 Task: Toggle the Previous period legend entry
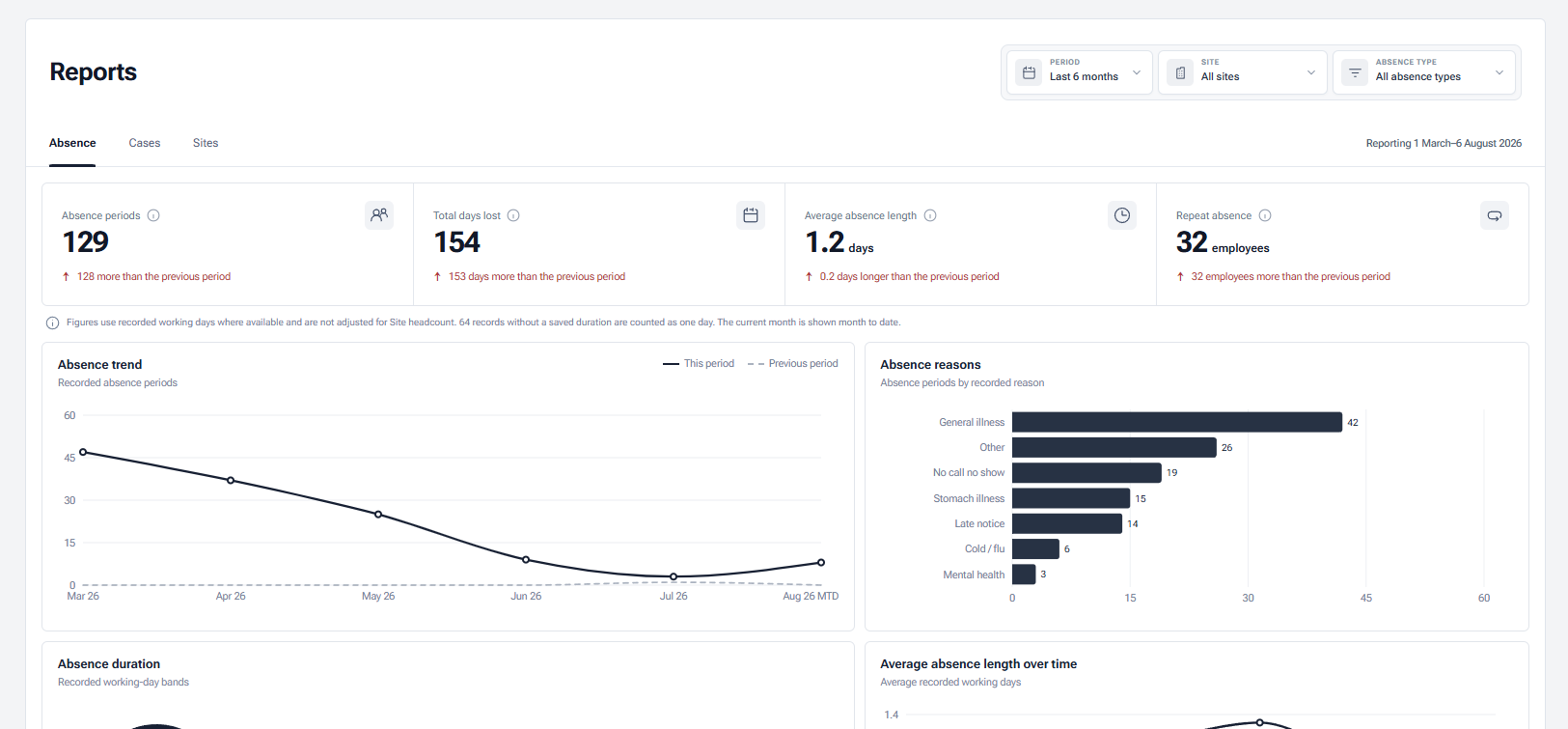[792, 364]
